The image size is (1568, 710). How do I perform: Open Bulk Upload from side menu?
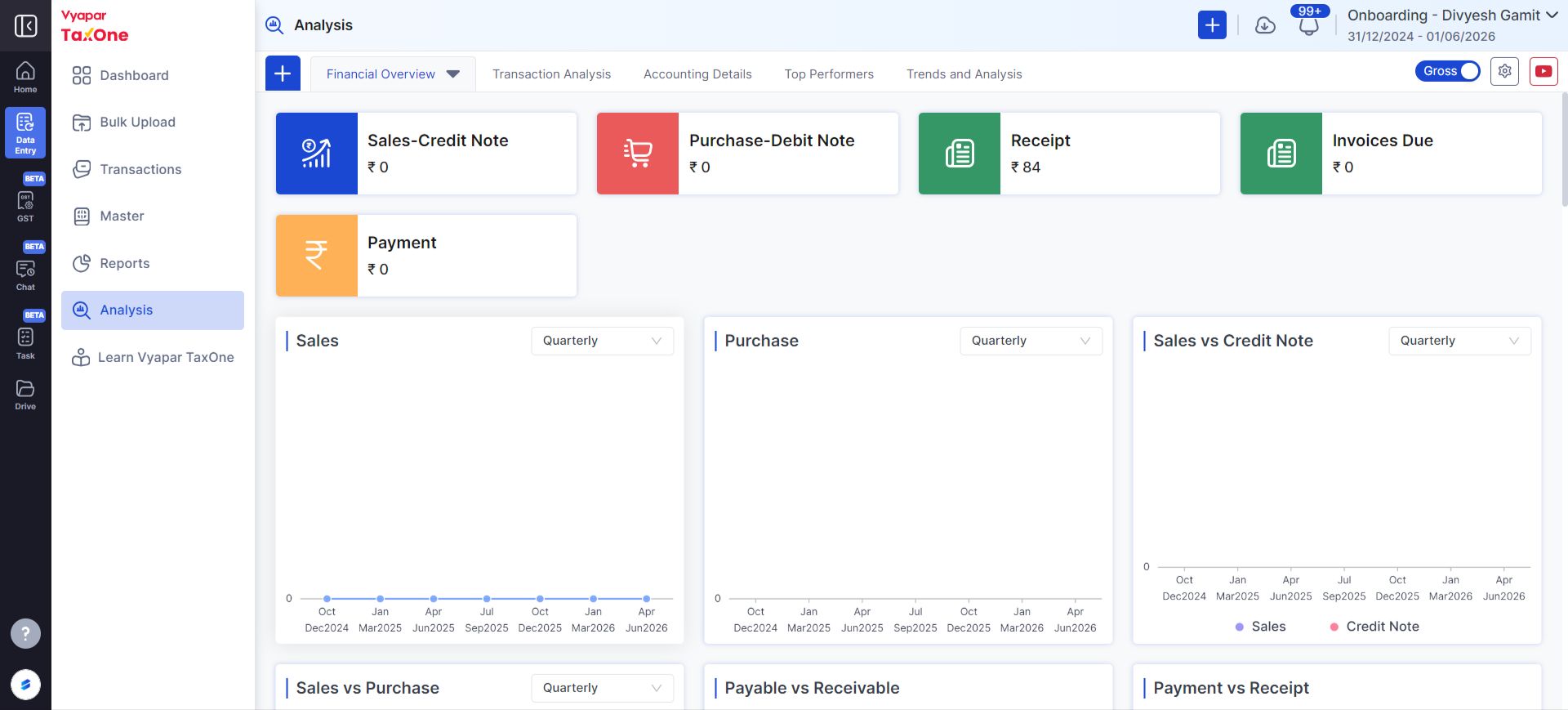pos(153,123)
